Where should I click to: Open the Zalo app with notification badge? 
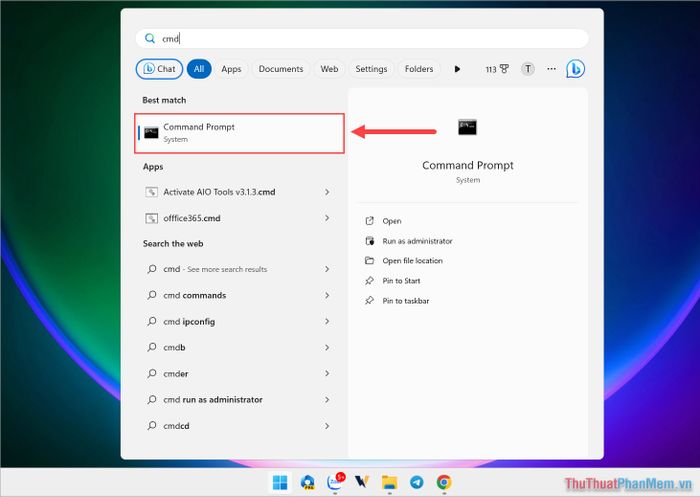pos(336,482)
